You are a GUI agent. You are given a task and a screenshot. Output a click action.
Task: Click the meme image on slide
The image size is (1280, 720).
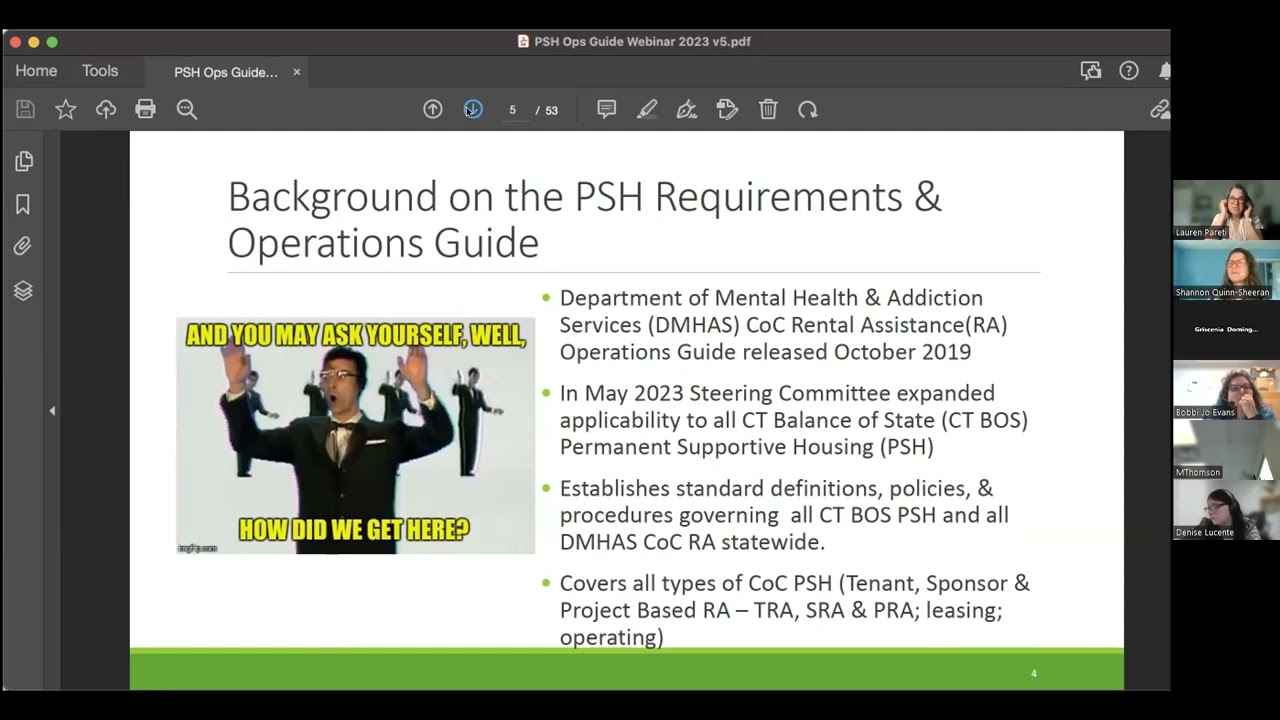[x=355, y=436]
